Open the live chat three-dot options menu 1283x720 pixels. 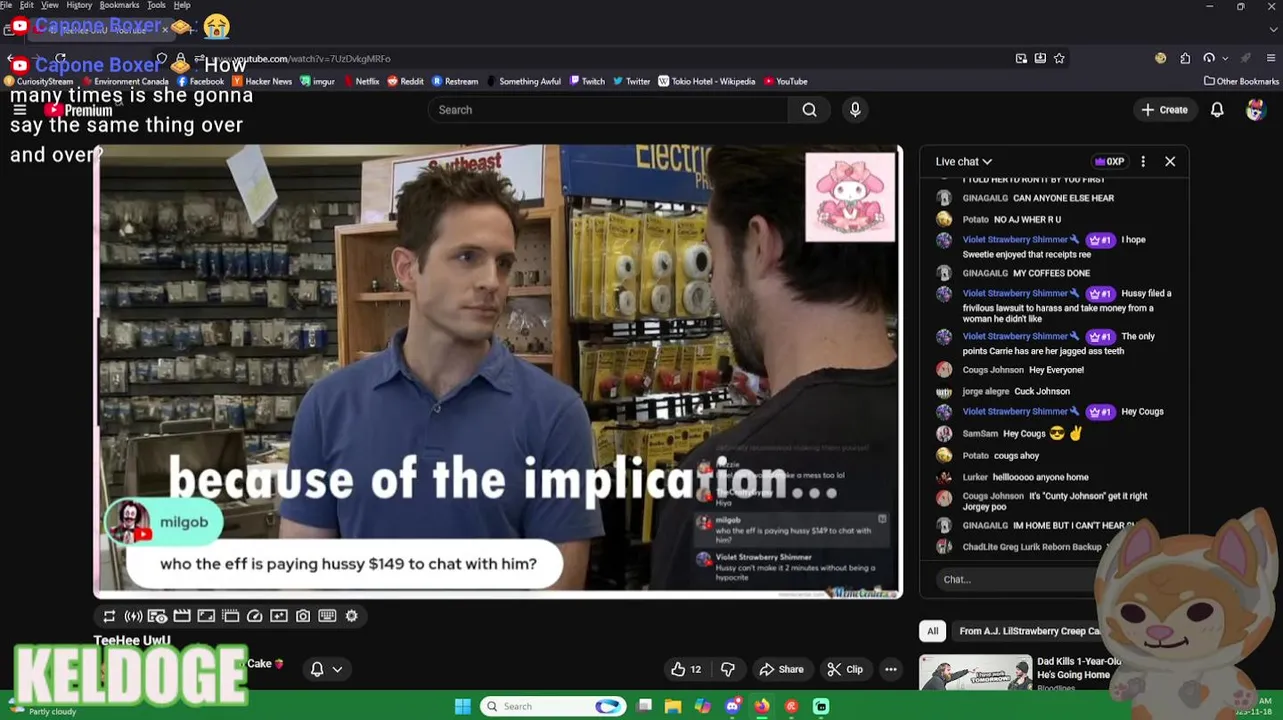tap(1143, 161)
